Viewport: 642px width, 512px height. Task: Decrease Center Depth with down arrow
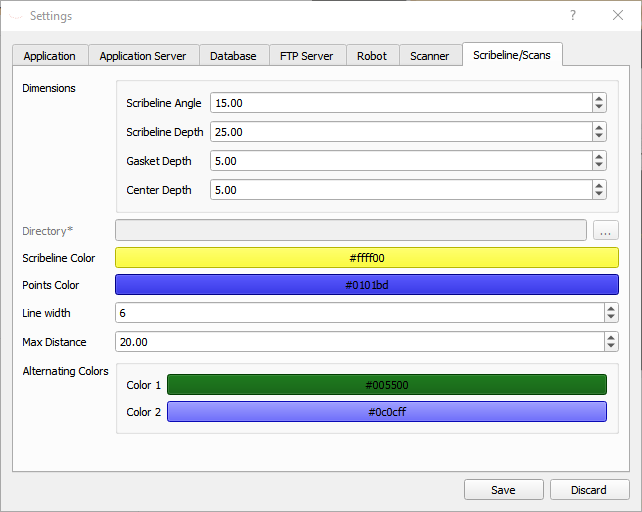(x=599, y=194)
